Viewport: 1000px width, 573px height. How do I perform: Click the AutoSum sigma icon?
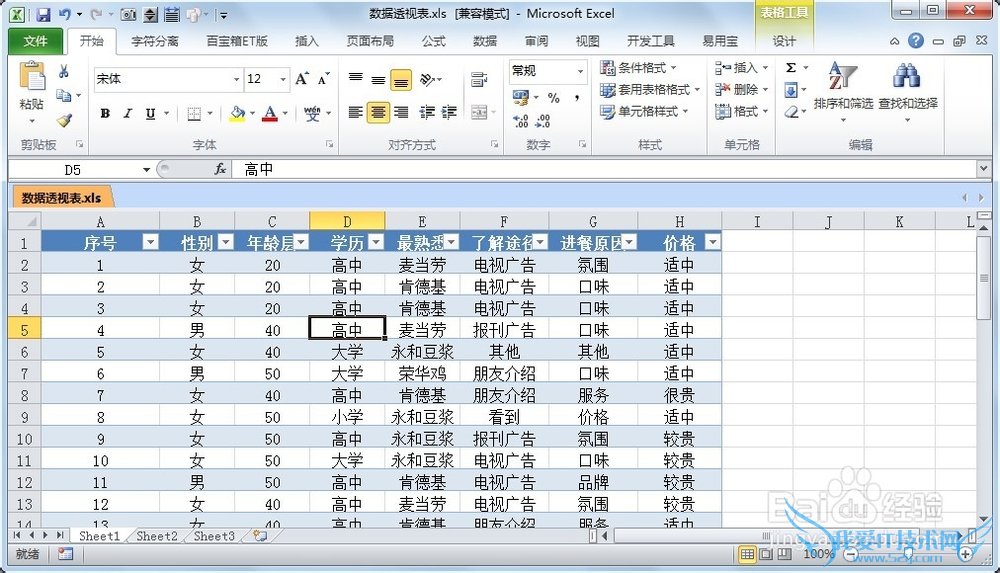point(791,68)
